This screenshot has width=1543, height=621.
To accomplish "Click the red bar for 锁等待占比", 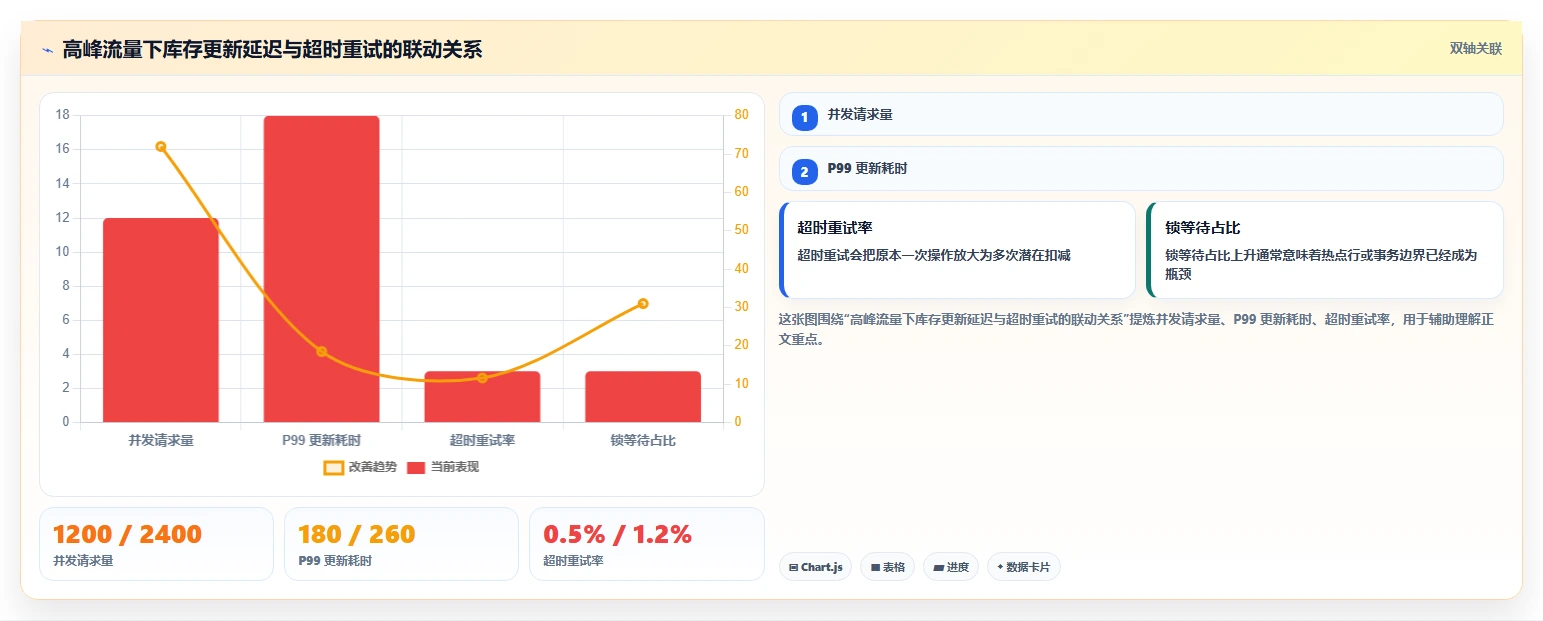I will [x=643, y=397].
